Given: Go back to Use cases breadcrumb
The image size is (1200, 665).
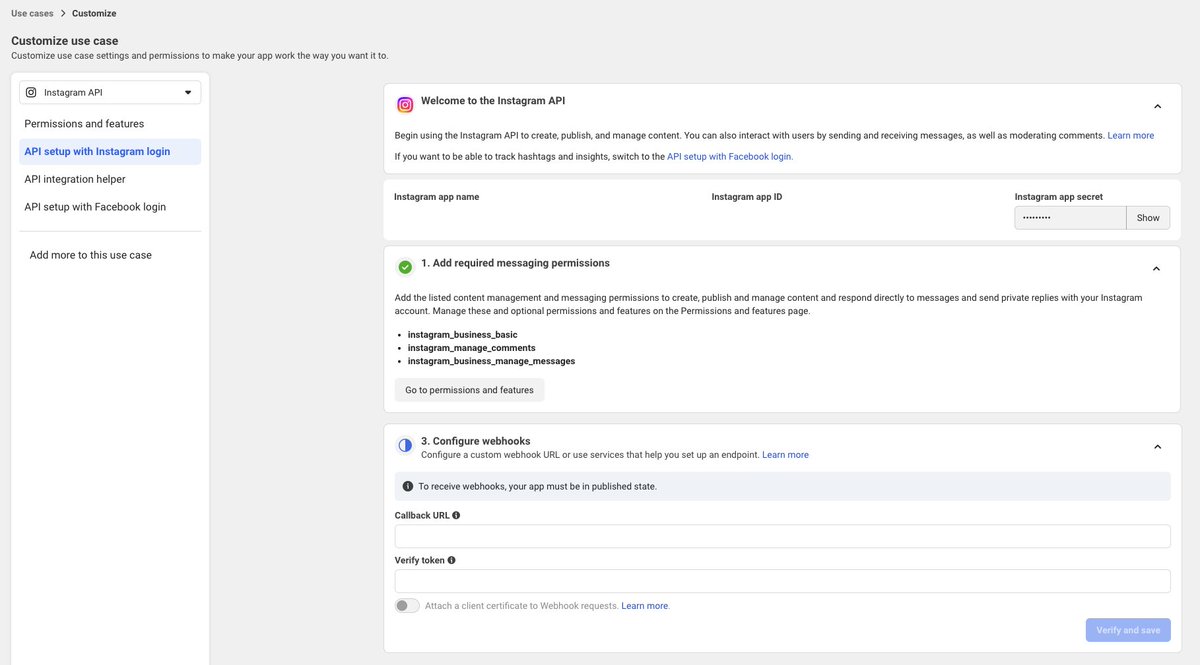Looking at the screenshot, I should (x=32, y=13).
